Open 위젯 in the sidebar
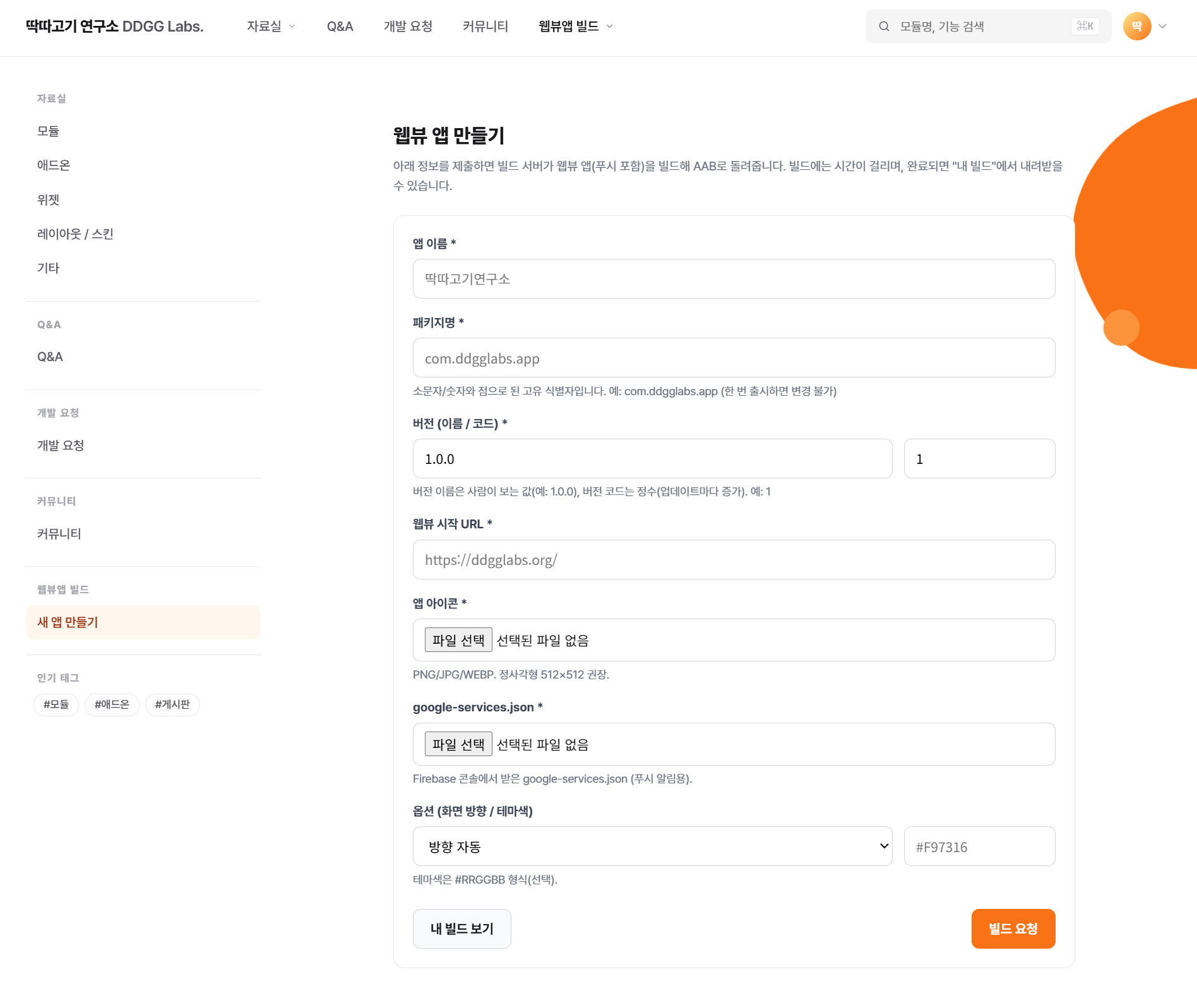Viewport: 1197px width, 1008px height. click(x=143, y=200)
